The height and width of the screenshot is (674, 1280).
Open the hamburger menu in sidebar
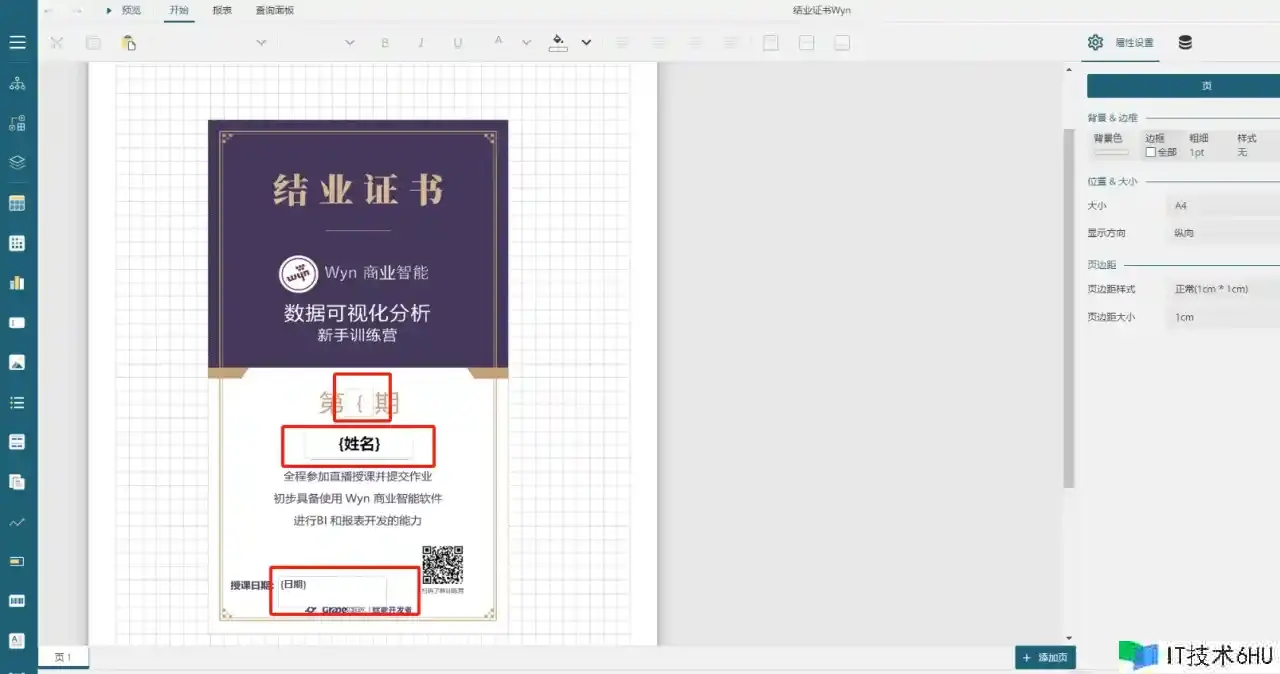pos(17,42)
